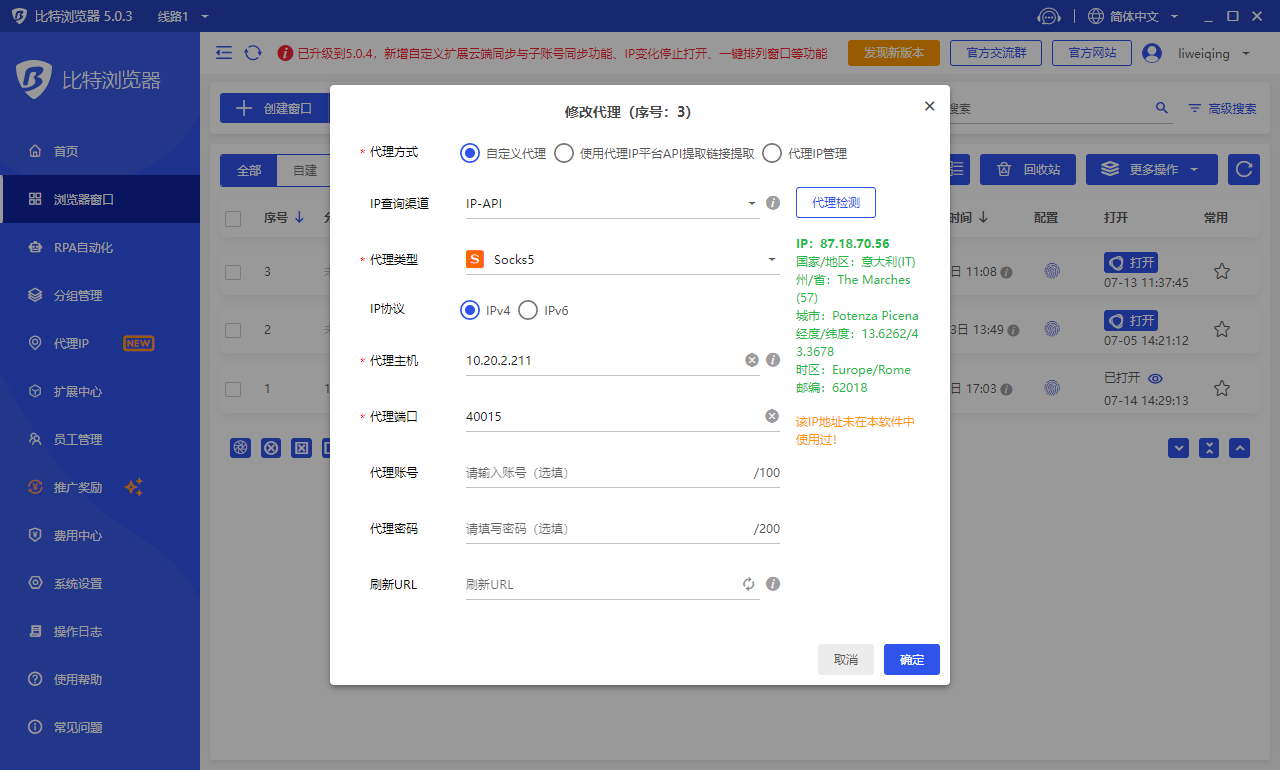Confirm changes with the 确定 button

[911, 659]
